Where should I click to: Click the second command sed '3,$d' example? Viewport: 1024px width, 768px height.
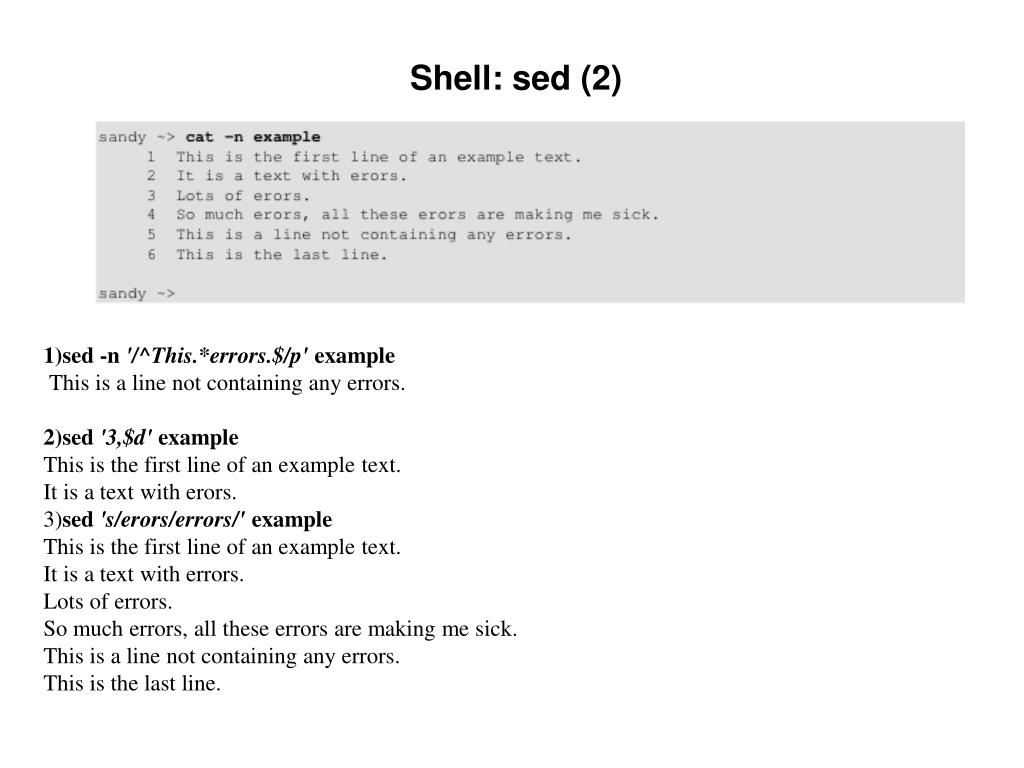141,438
